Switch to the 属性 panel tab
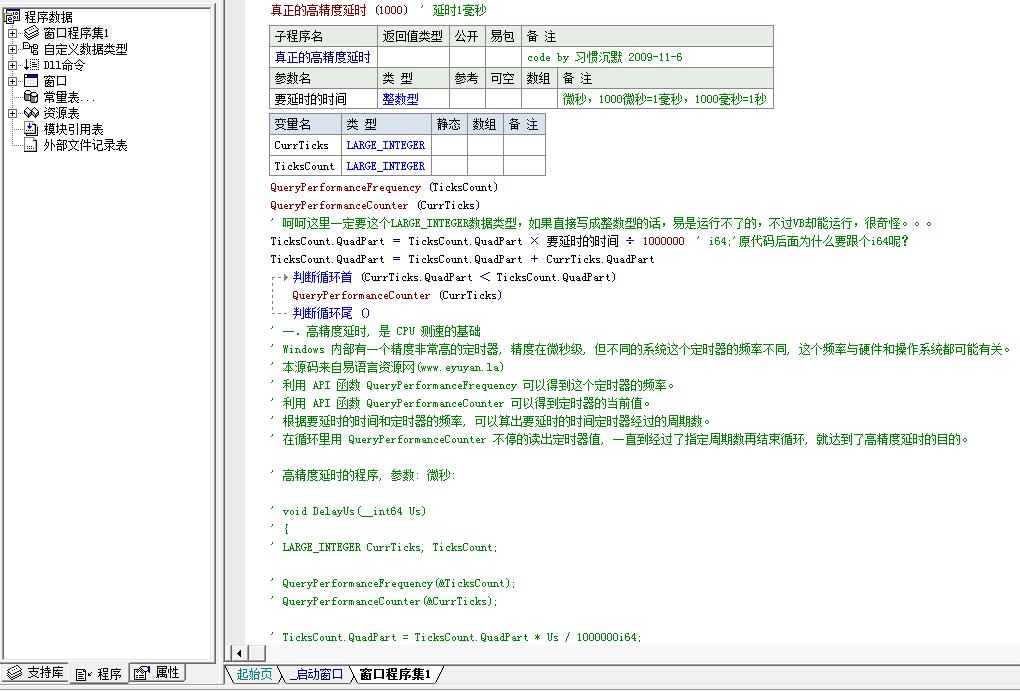Image resolution: width=1020 pixels, height=691 pixels. pos(157,673)
